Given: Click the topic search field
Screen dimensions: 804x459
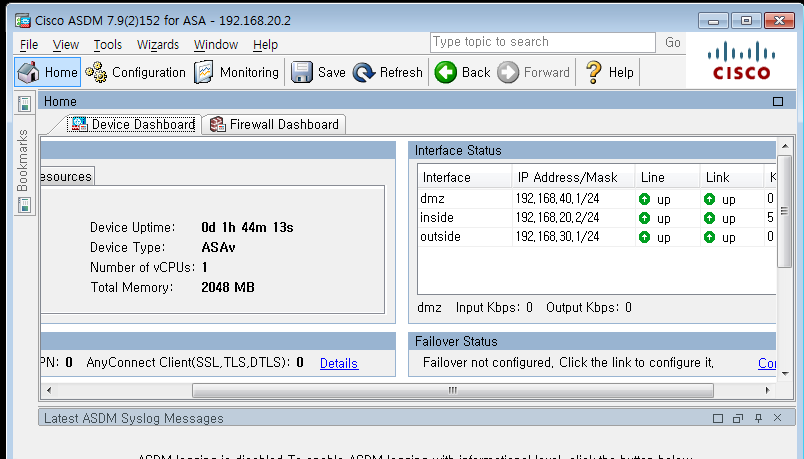Looking at the screenshot, I should (542, 42).
